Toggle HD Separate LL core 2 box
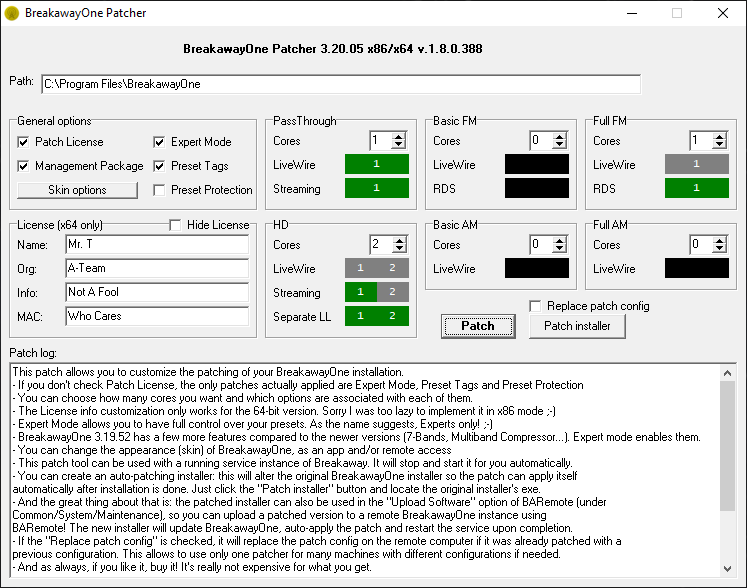 click(x=393, y=316)
